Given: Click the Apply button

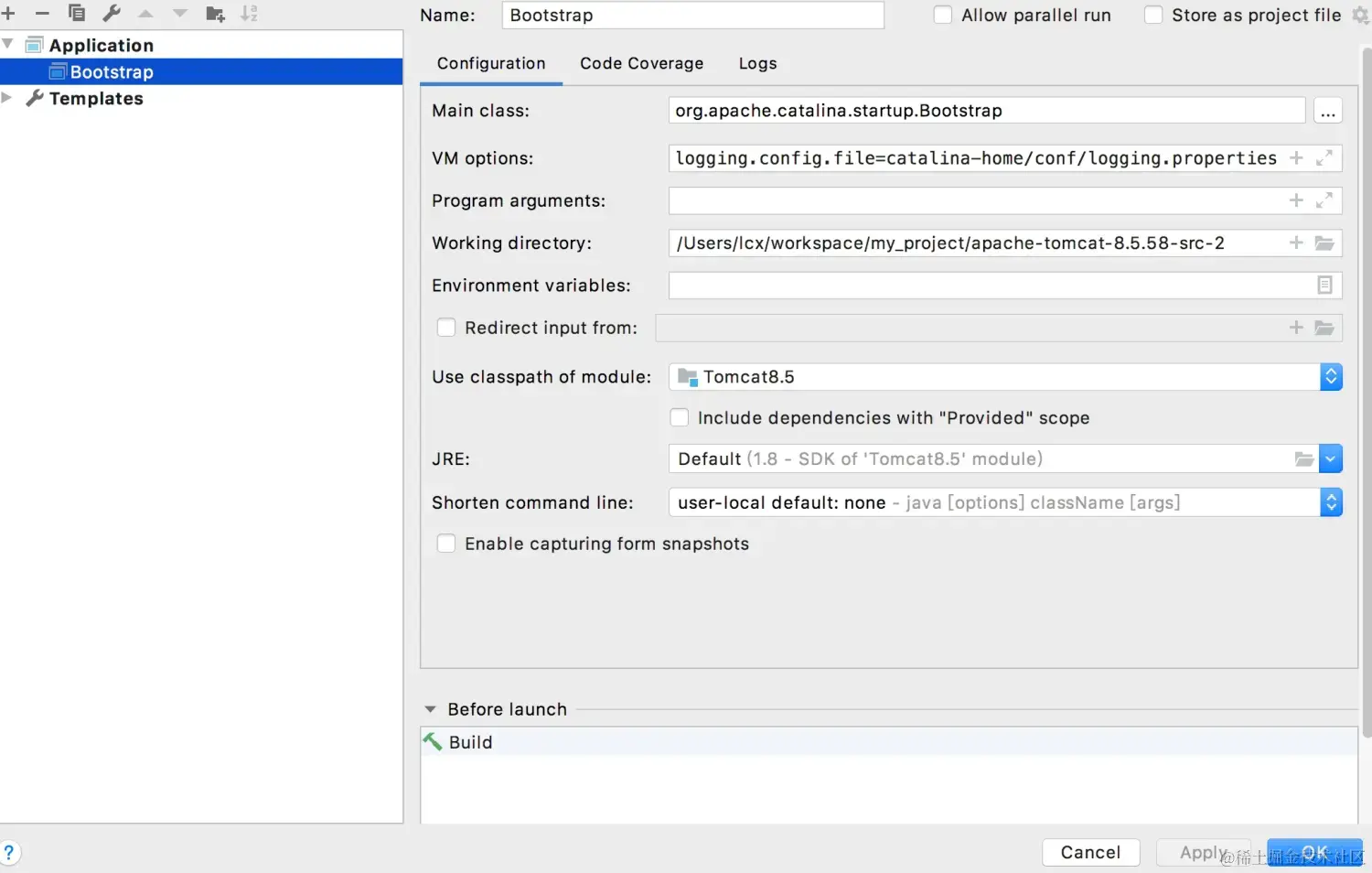Looking at the screenshot, I should [1204, 853].
